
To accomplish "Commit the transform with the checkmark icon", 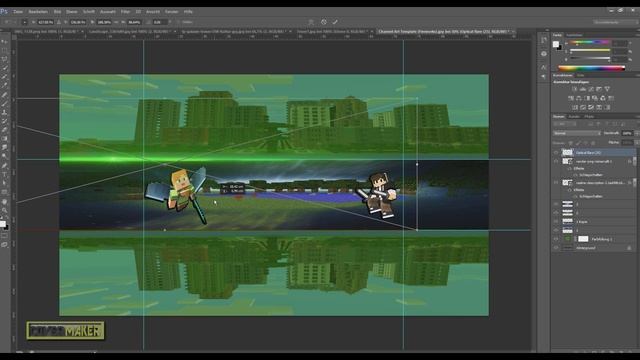I will pos(335,22).
